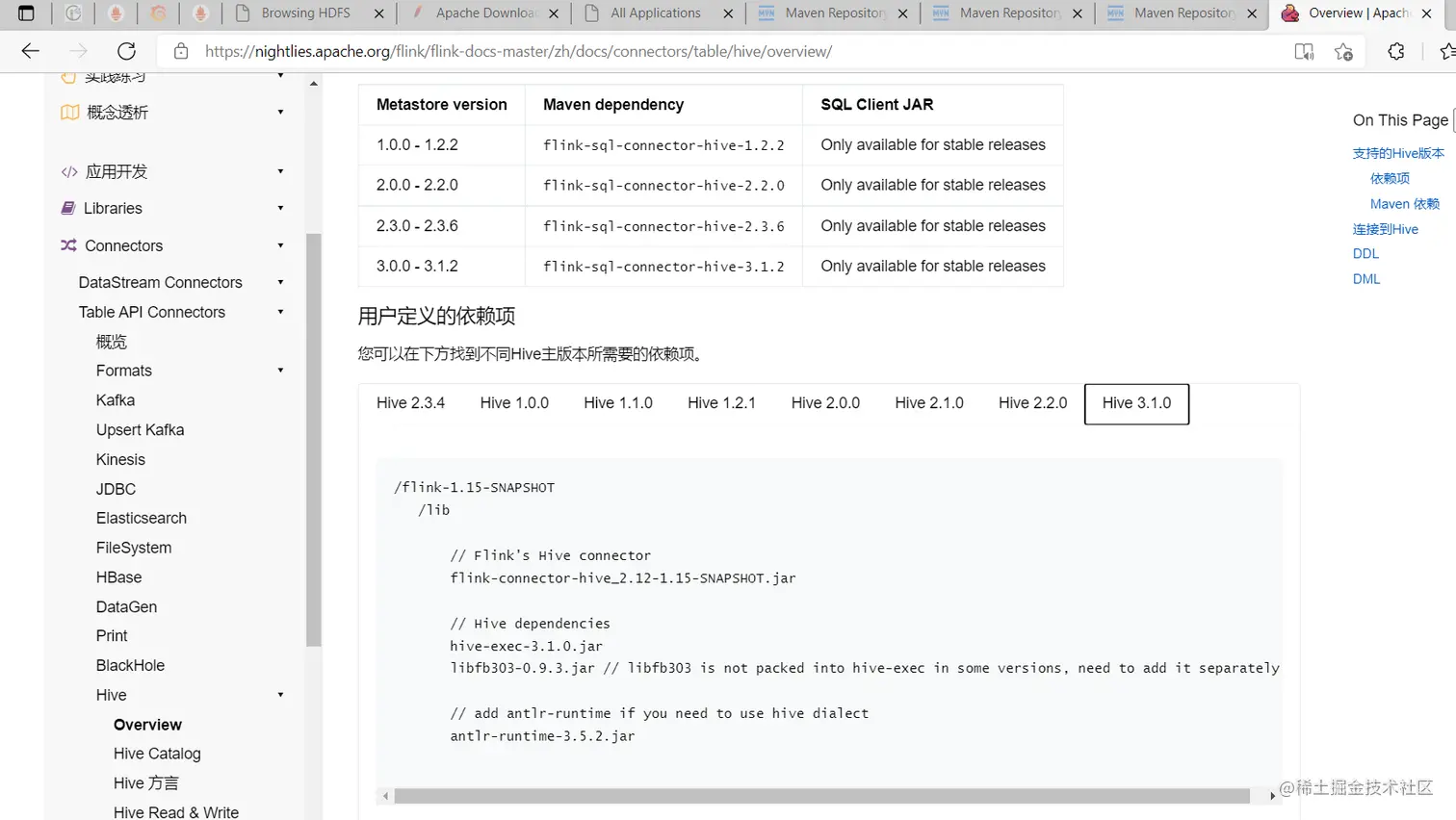Image resolution: width=1456 pixels, height=820 pixels.
Task: Jump to DML section
Action: click(x=1366, y=279)
